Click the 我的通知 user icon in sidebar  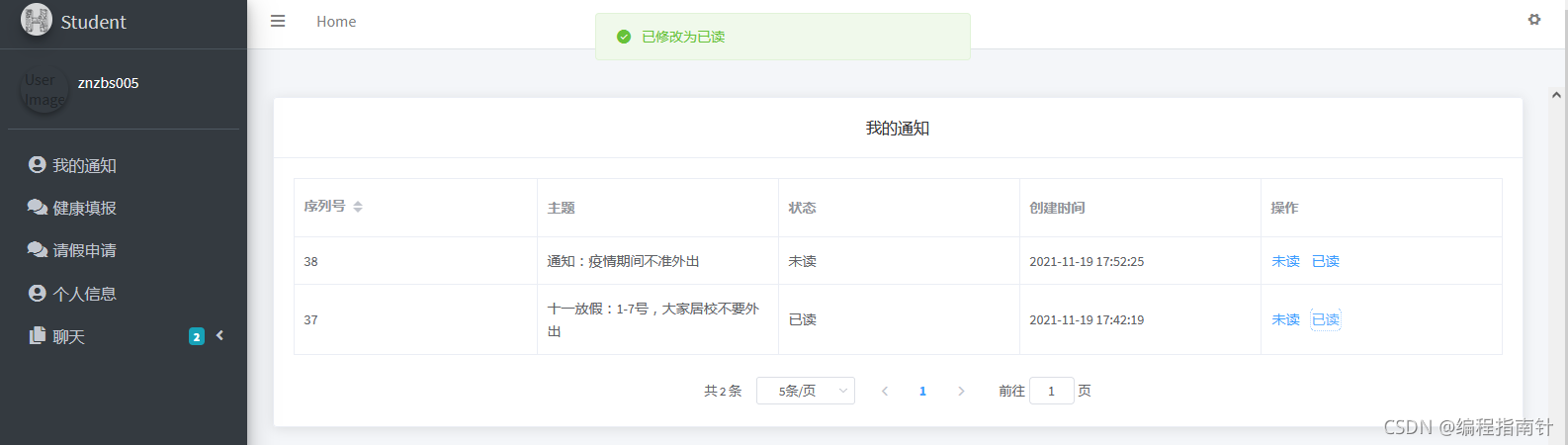pos(37,164)
